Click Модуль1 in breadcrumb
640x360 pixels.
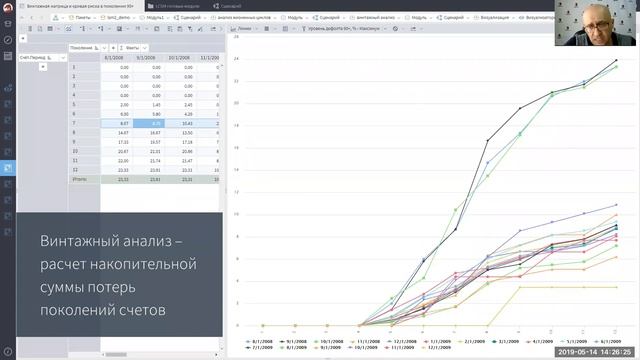[x=155, y=18]
